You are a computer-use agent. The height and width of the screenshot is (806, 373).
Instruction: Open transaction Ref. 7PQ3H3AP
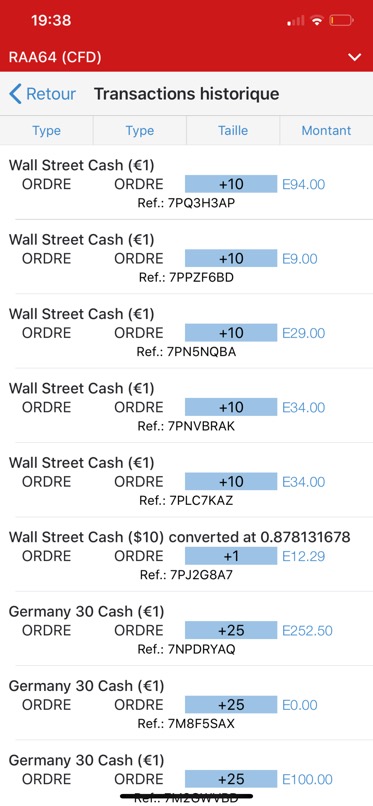pos(186,184)
